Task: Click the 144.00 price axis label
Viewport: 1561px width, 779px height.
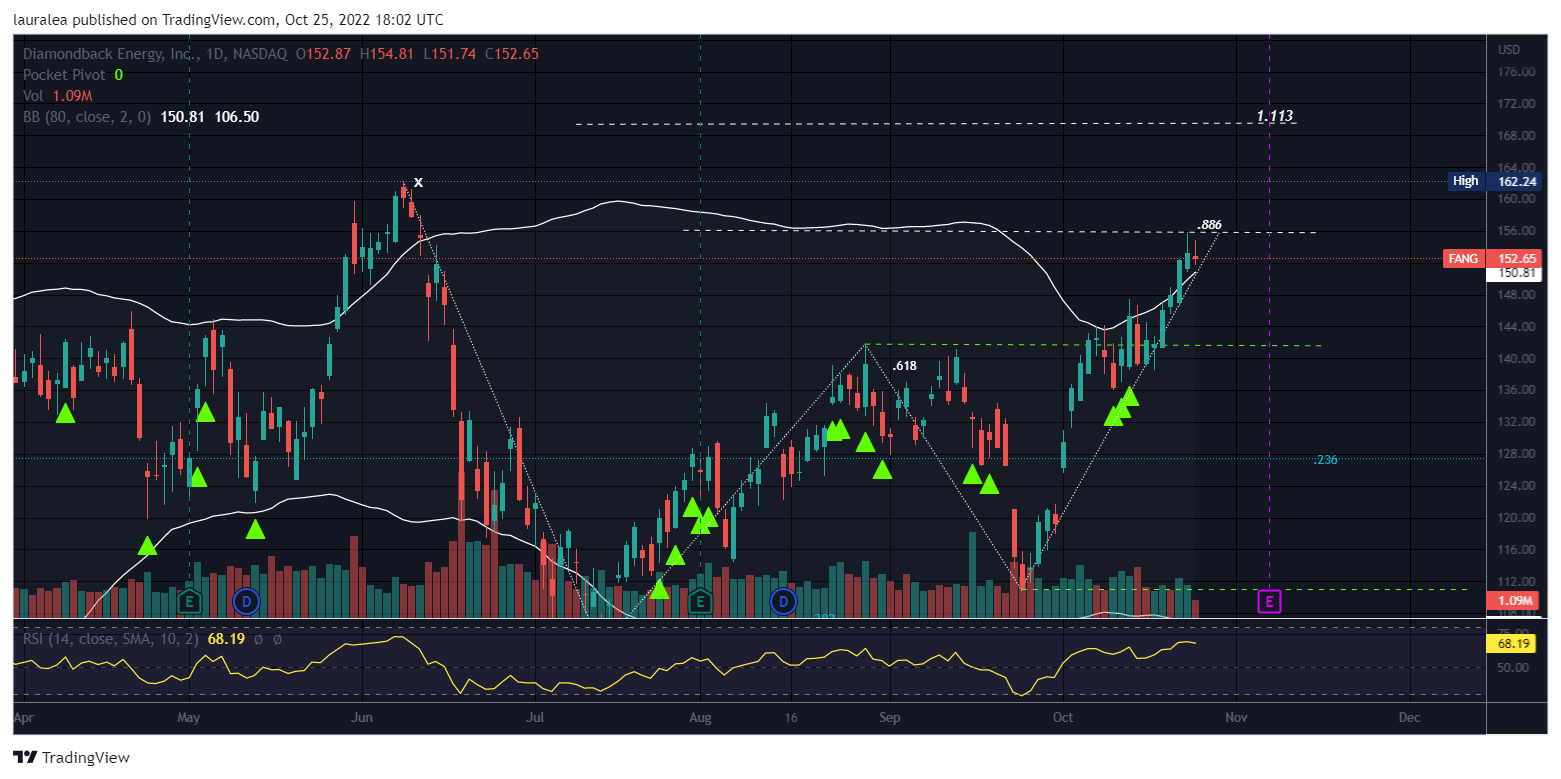Action: 1516,327
